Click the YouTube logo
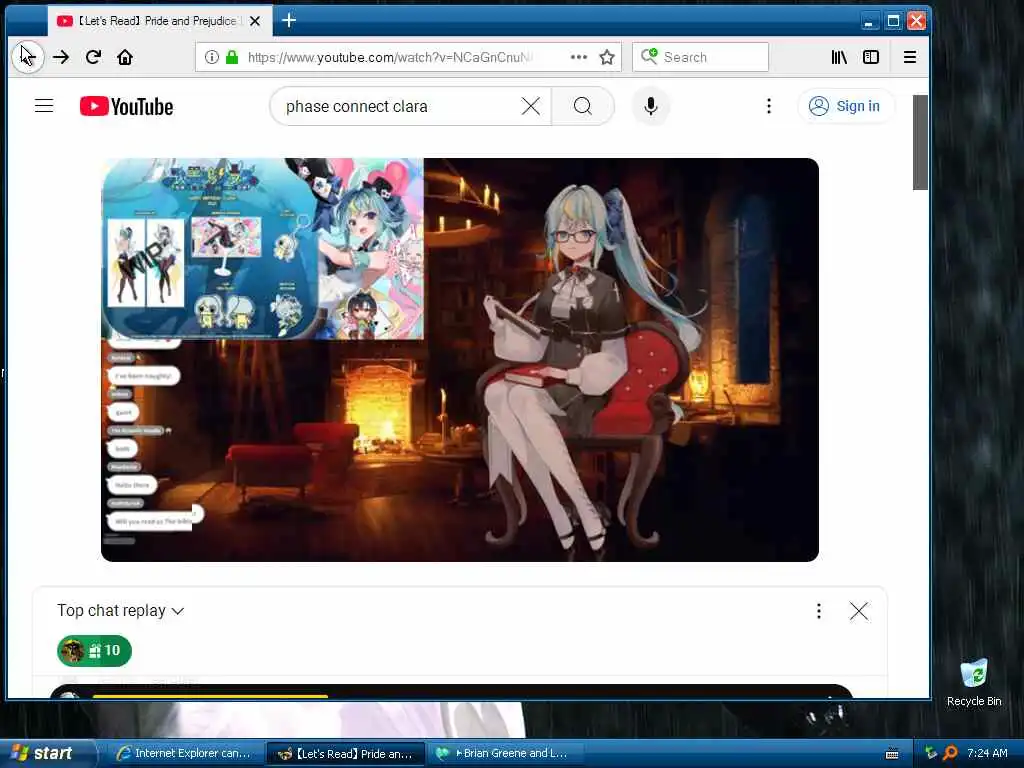The height and width of the screenshot is (768, 1024). point(127,106)
